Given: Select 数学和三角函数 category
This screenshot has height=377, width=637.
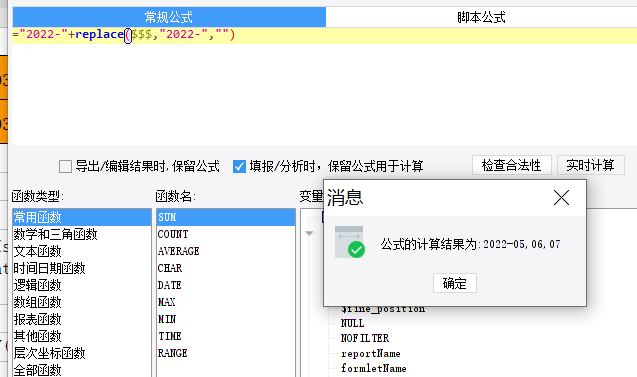Looking at the screenshot, I should click(82, 234).
